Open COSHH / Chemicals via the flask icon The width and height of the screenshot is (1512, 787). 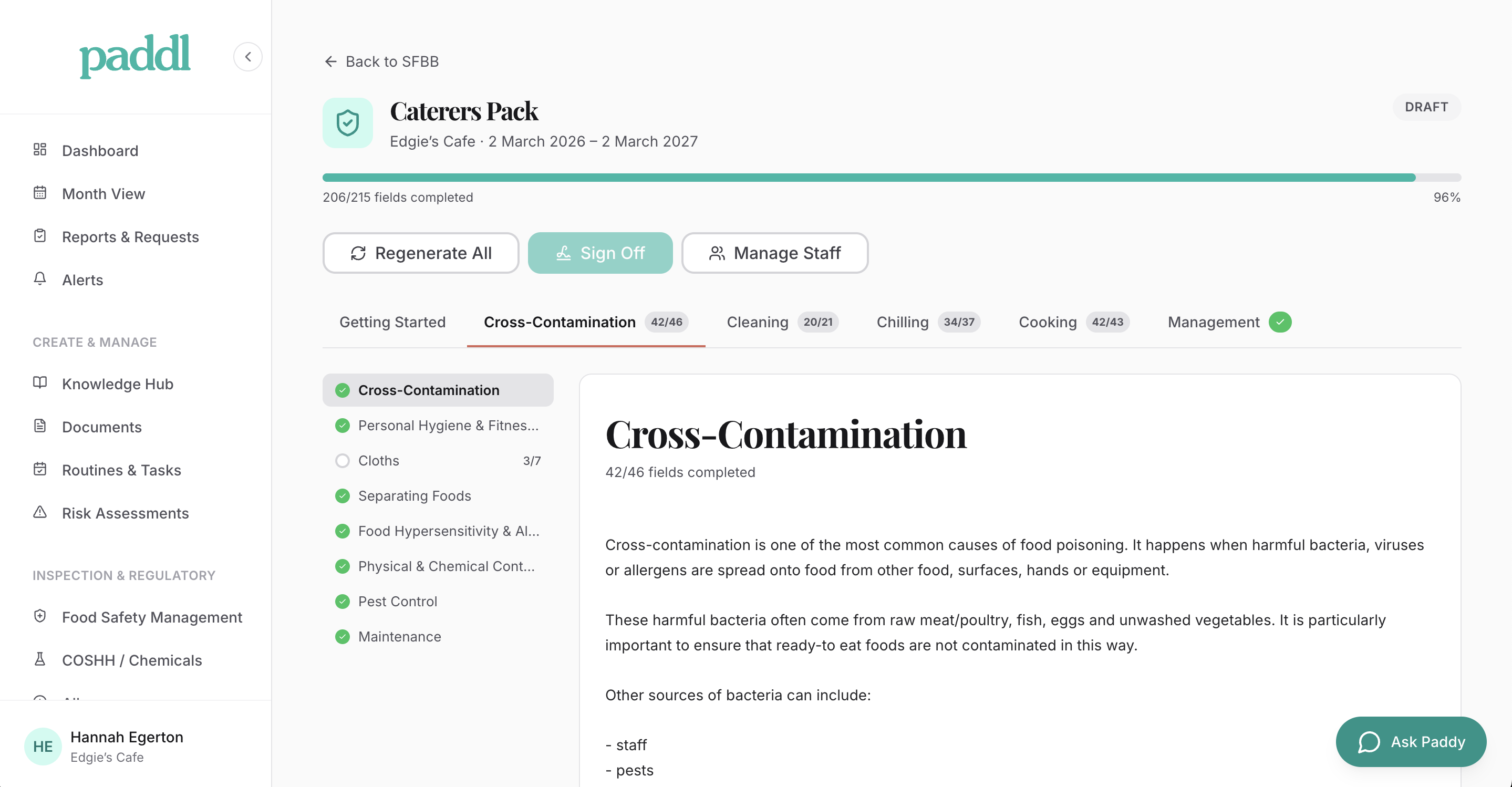click(40, 660)
